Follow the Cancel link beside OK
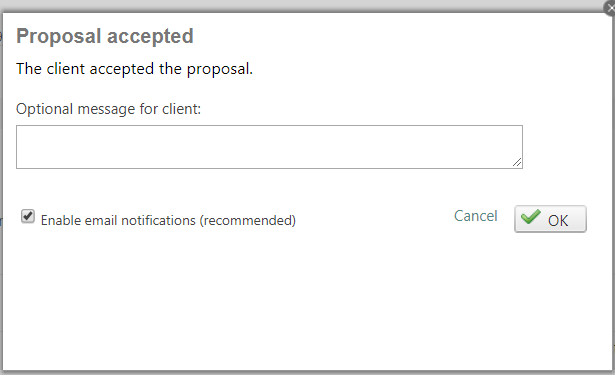The width and height of the screenshot is (615, 375). coord(475,216)
